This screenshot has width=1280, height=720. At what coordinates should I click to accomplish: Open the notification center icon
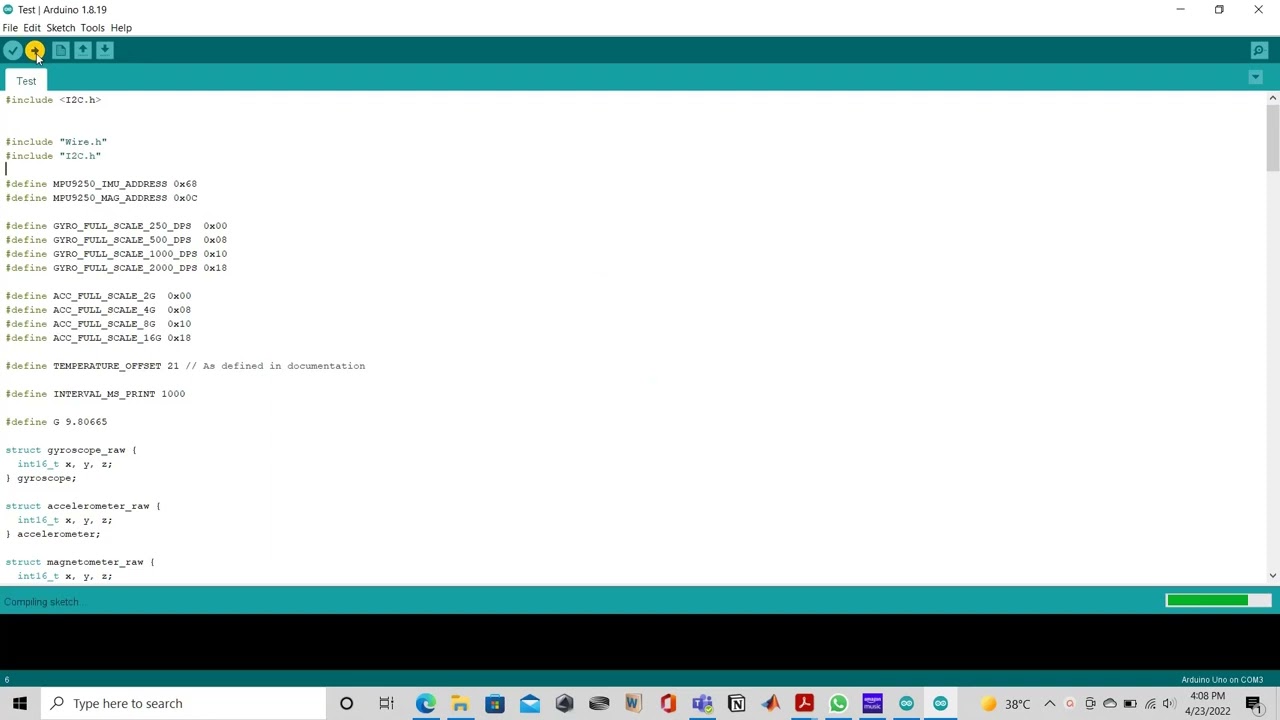click(x=1254, y=703)
